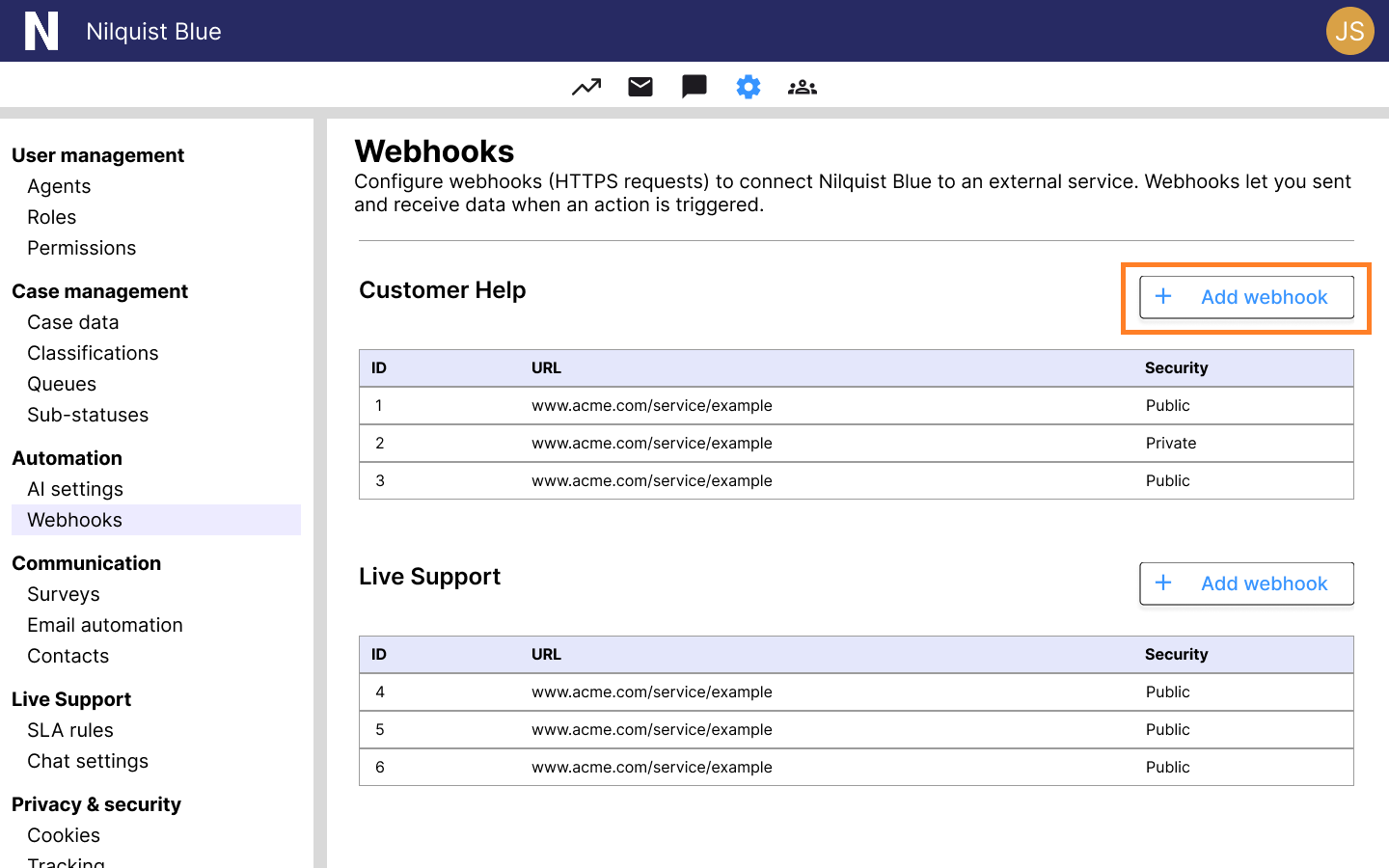This screenshot has height=868, width=1389.
Task: Open Queues settings
Action: pyautogui.click(x=62, y=384)
